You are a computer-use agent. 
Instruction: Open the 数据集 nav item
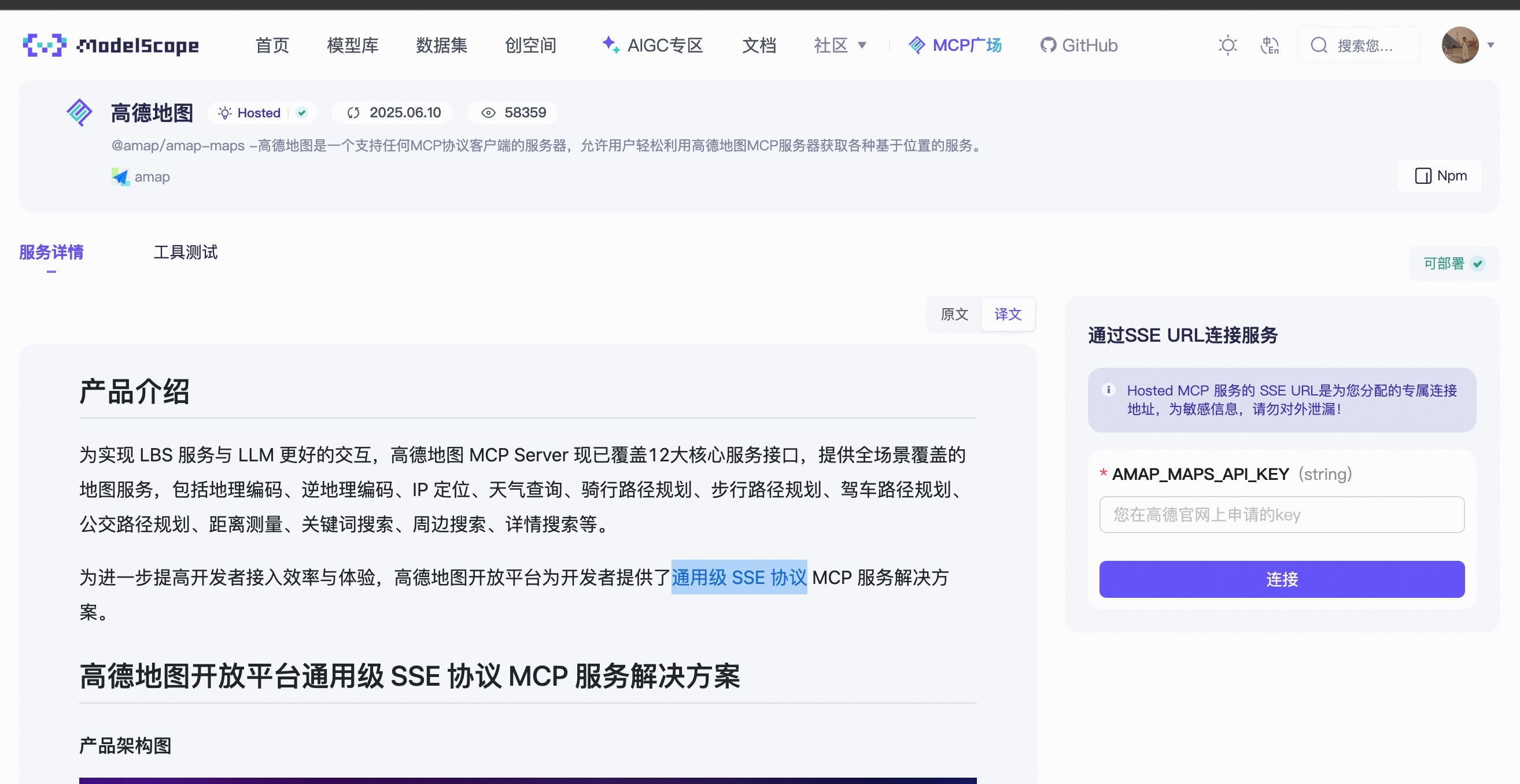pos(441,46)
